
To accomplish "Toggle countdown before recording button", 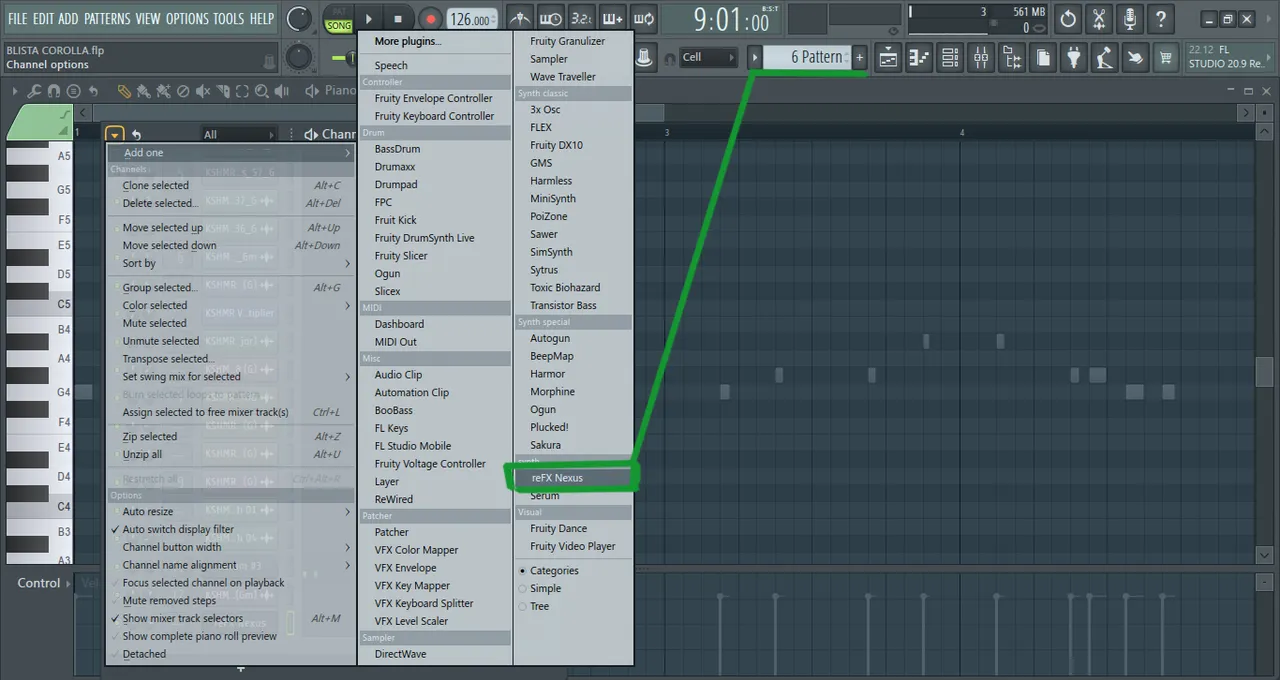I will pos(581,18).
